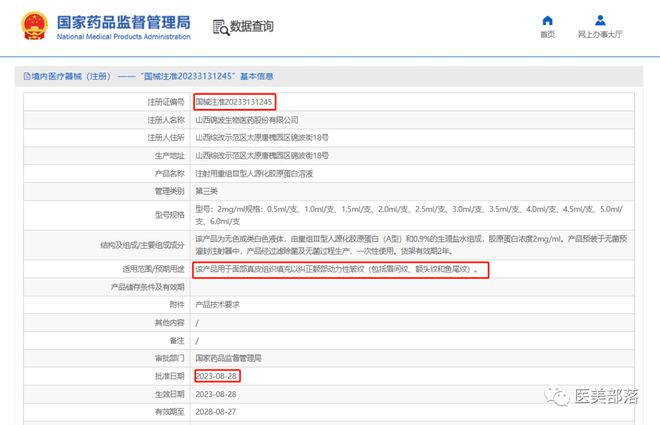
Task: Click the 国家药品监督管理局 site title
Action: [x=124, y=22]
